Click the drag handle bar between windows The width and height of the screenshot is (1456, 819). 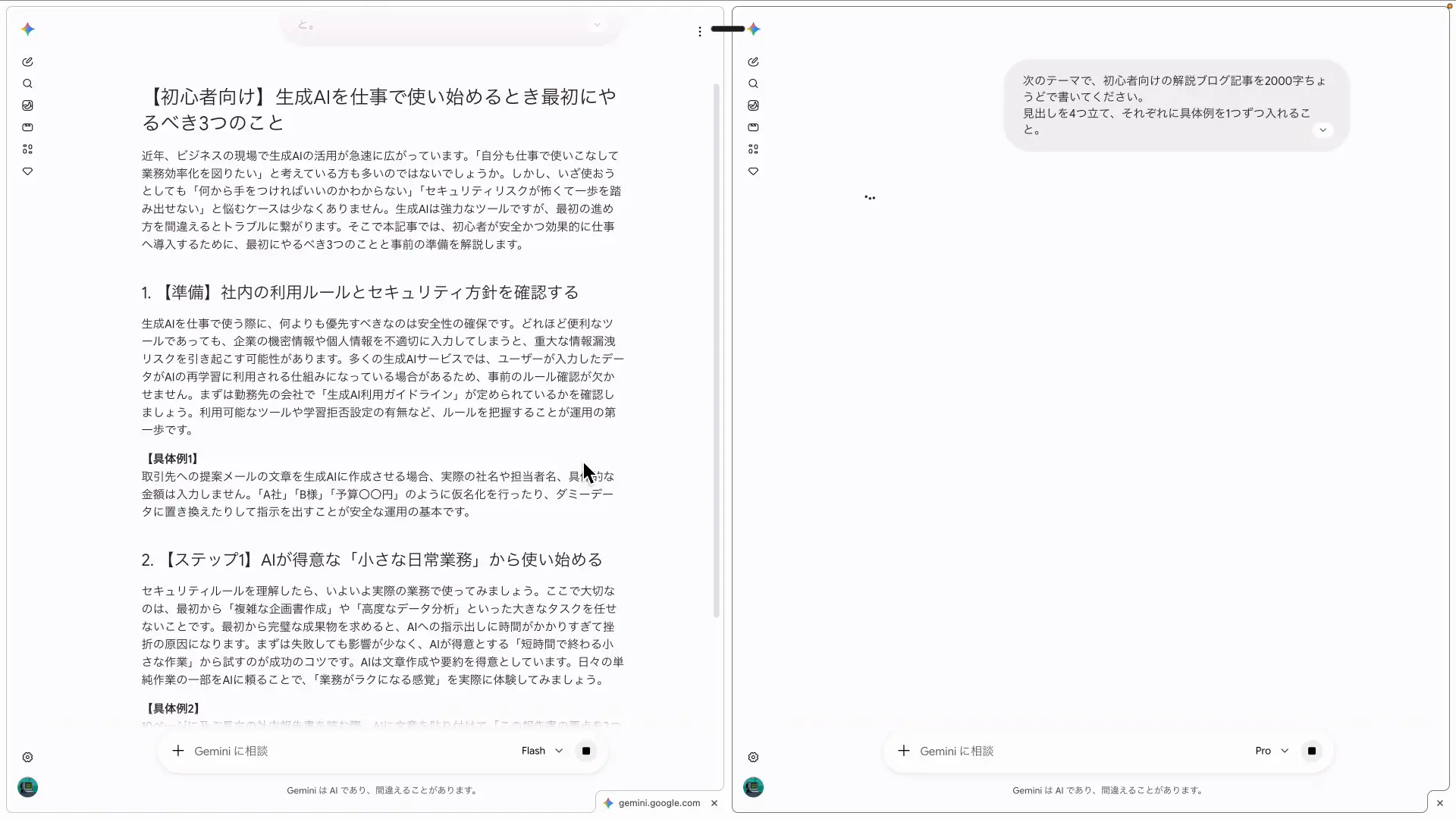tap(728, 29)
